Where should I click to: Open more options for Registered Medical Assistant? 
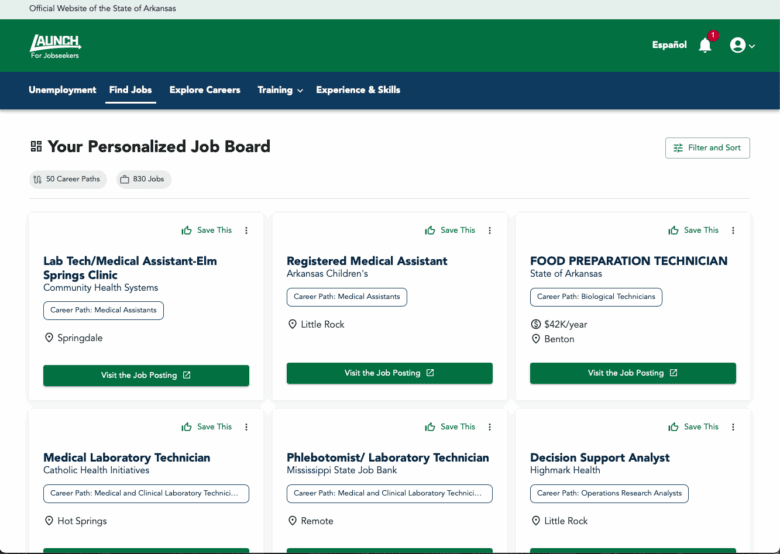pyautogui.click(x=490, y=230)
